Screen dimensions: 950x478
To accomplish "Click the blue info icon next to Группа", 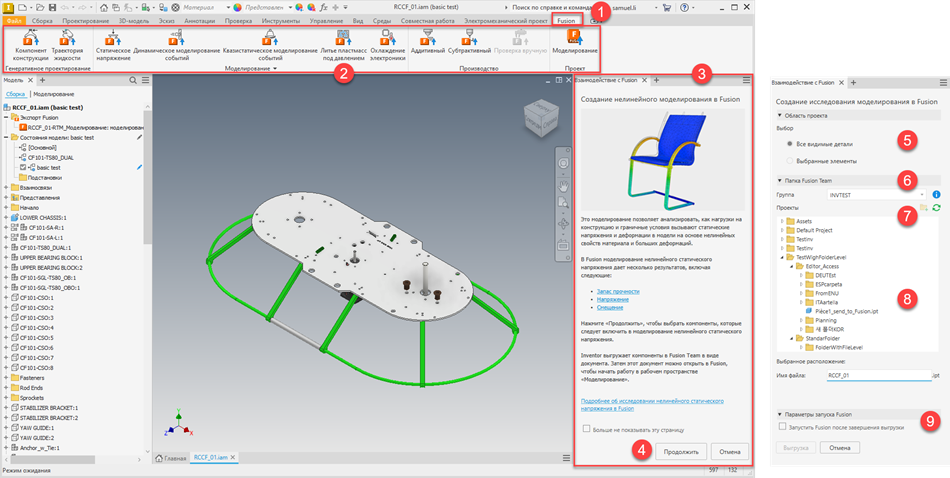I will 936,194.
